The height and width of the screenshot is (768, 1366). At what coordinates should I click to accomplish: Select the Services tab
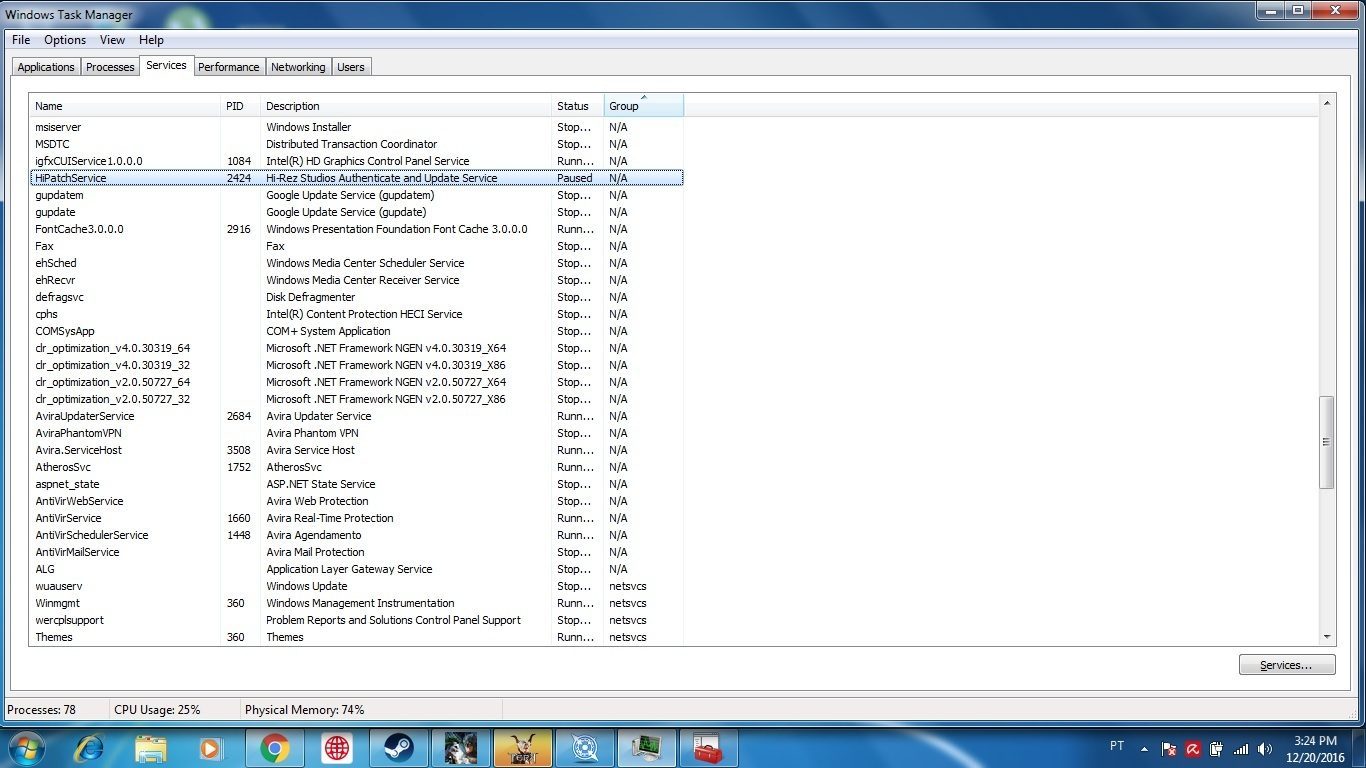[x=166, y=65]
